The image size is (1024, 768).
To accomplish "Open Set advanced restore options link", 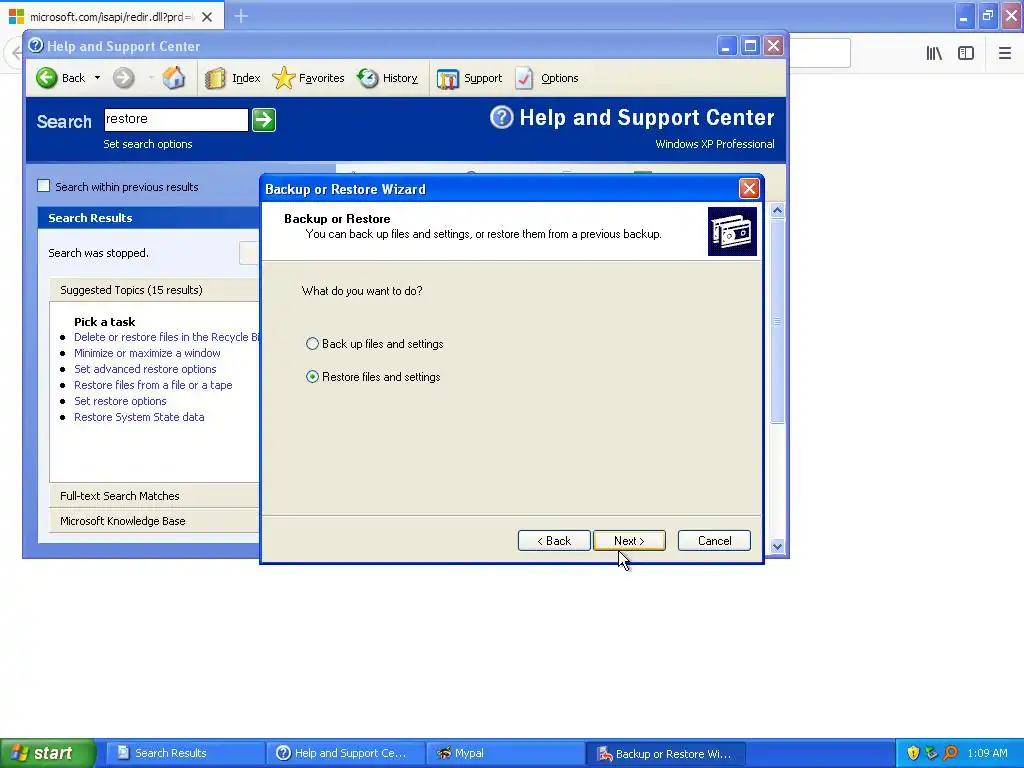I will tap(145, 369).
